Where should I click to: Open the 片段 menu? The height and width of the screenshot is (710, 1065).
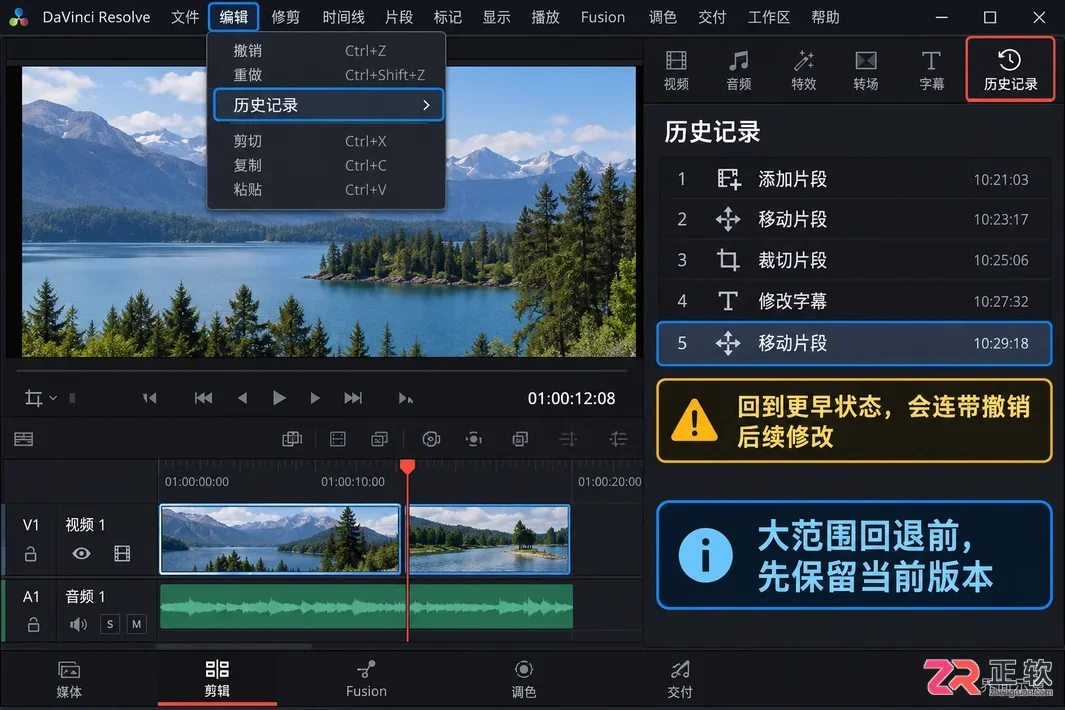pos(399,17)
